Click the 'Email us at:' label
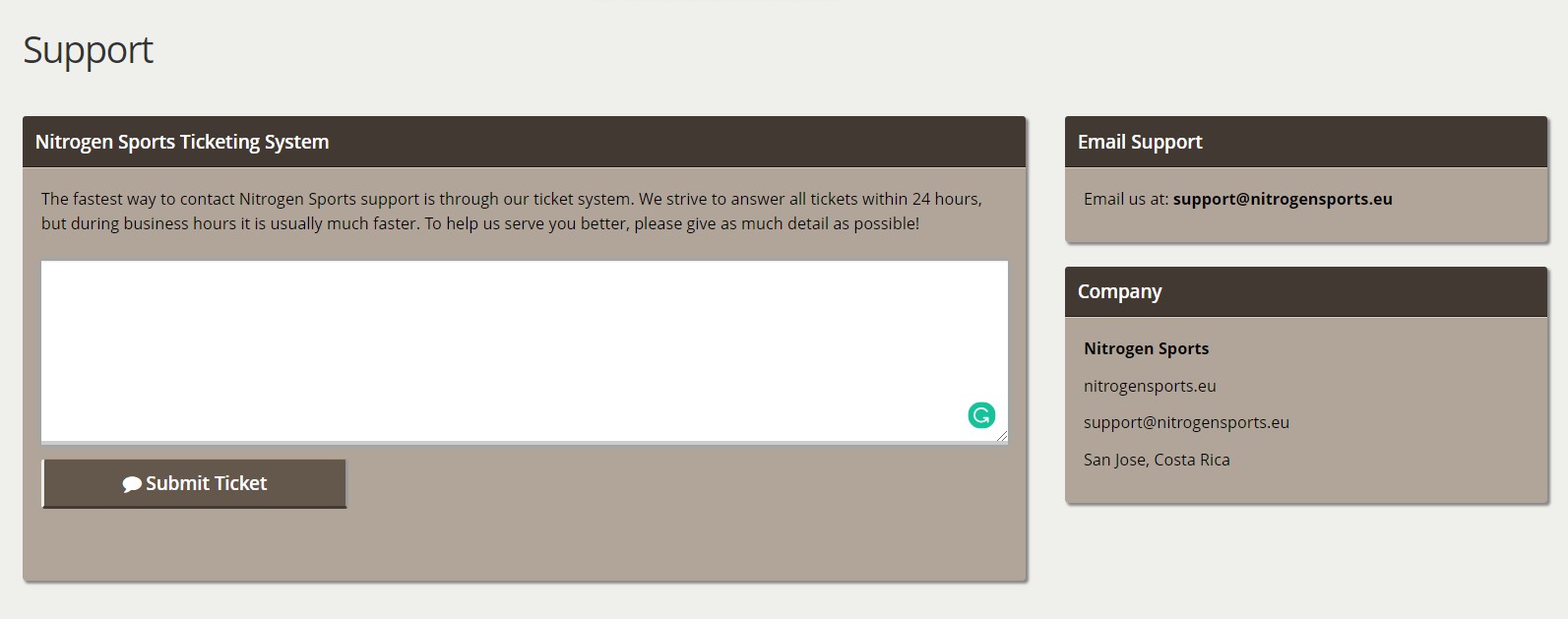The width and height of the screenshot is (1568, 619). click(x=1126, y=199)
